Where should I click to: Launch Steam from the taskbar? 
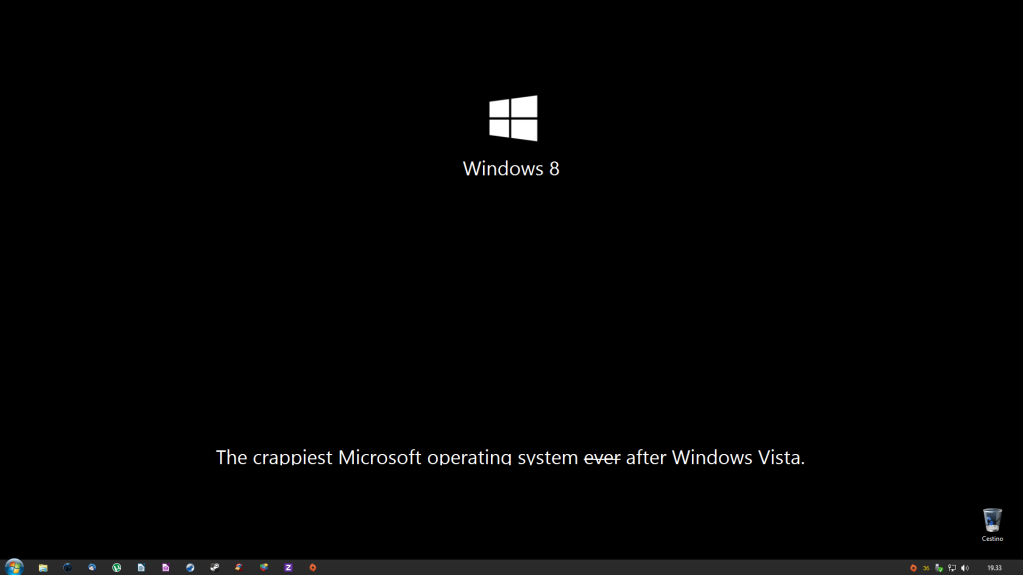[215, 567]
